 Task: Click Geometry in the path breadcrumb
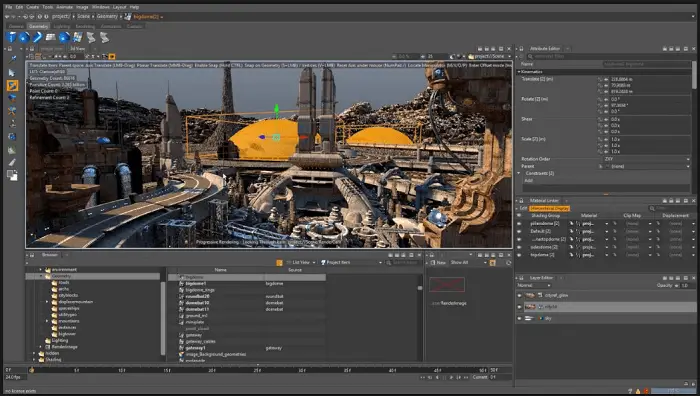tap(107, 17)
